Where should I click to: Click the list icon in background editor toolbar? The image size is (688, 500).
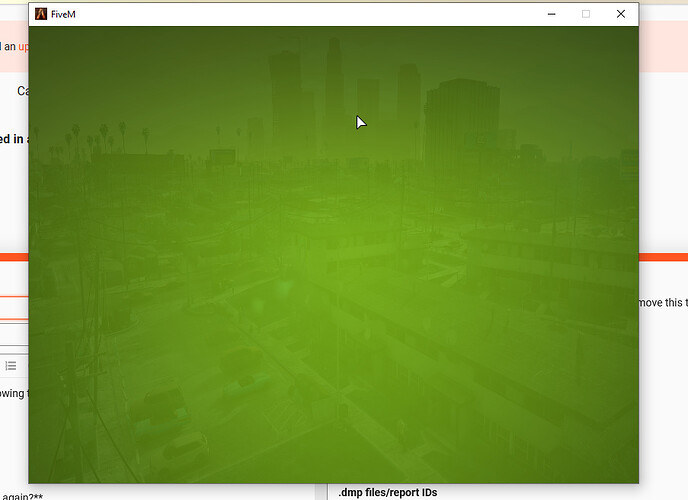click(x=11, y=365)
